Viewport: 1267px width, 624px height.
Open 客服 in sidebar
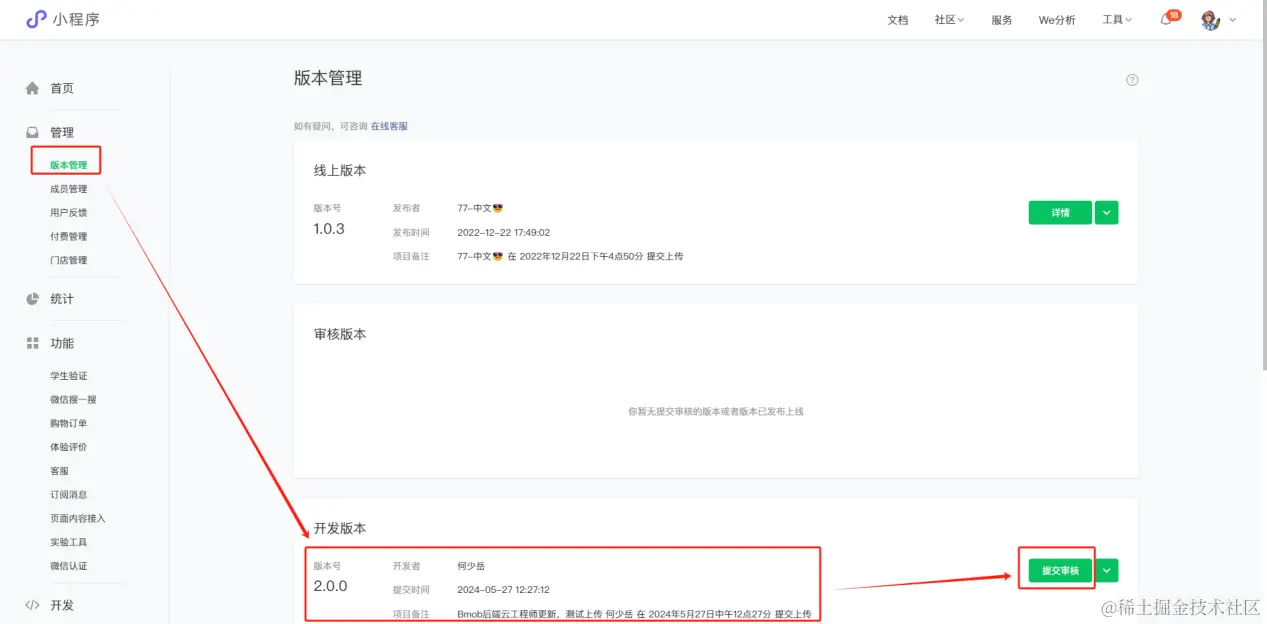[x=59, y=471]
